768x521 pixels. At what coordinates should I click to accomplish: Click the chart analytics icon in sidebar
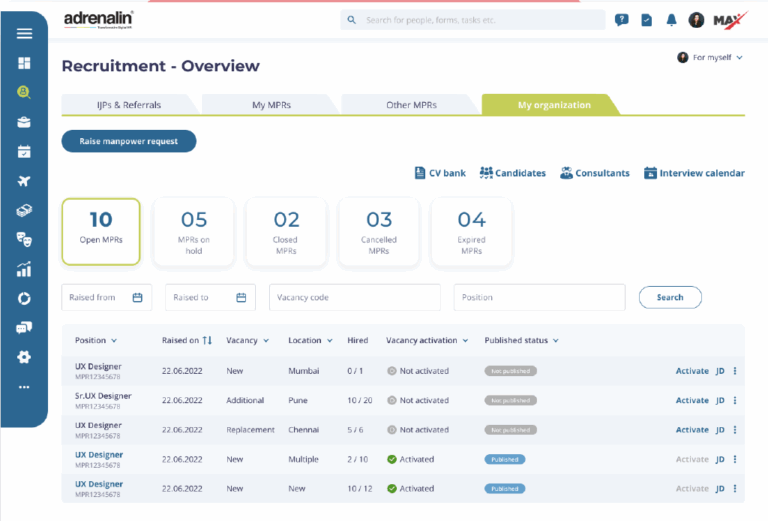pos(24,269)
